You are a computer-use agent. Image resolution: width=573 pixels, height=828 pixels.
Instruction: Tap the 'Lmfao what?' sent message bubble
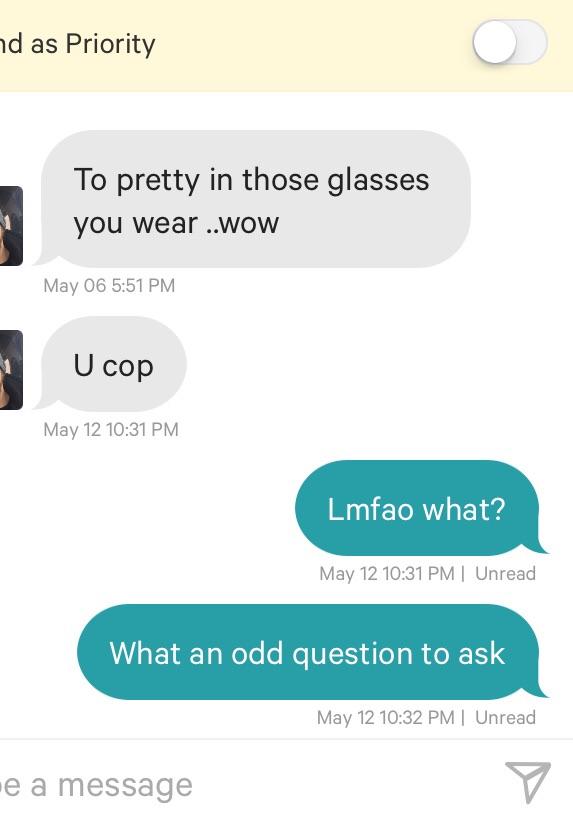[421, 508]
